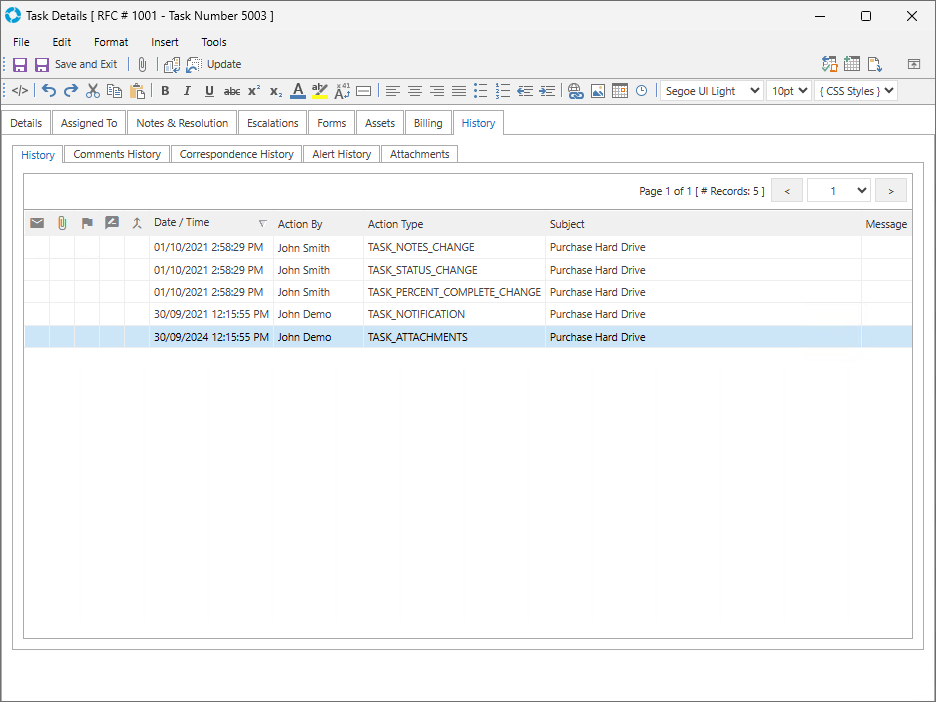
Task: Insert a hyperlink using the link icon
Action: [x=575, y=91]
